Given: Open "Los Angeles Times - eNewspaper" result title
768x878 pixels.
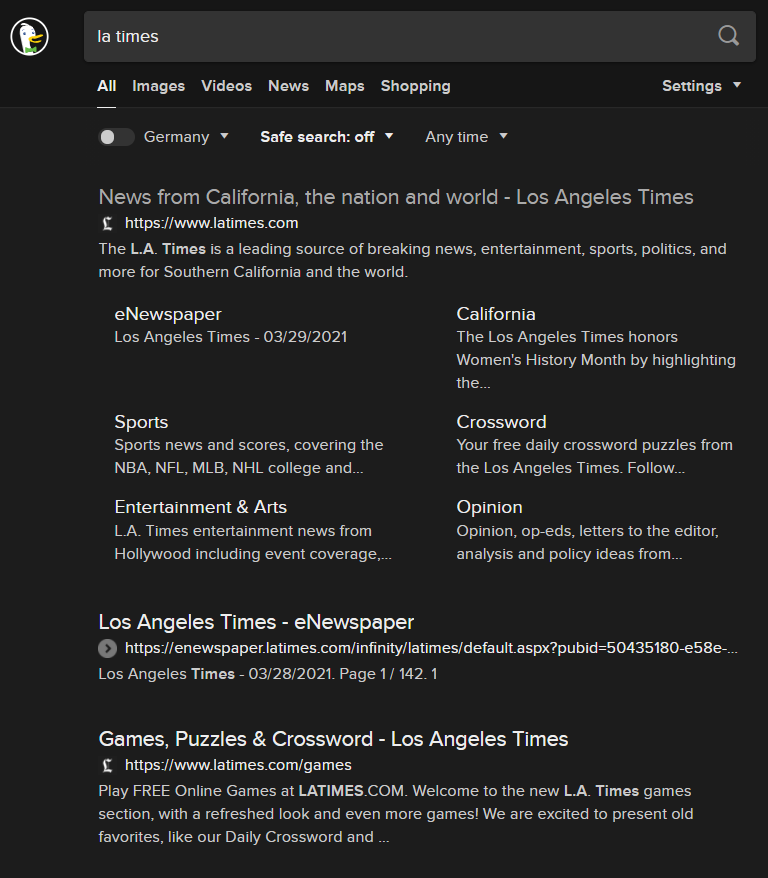Looking at the screenshot, I should coord(256,622).
